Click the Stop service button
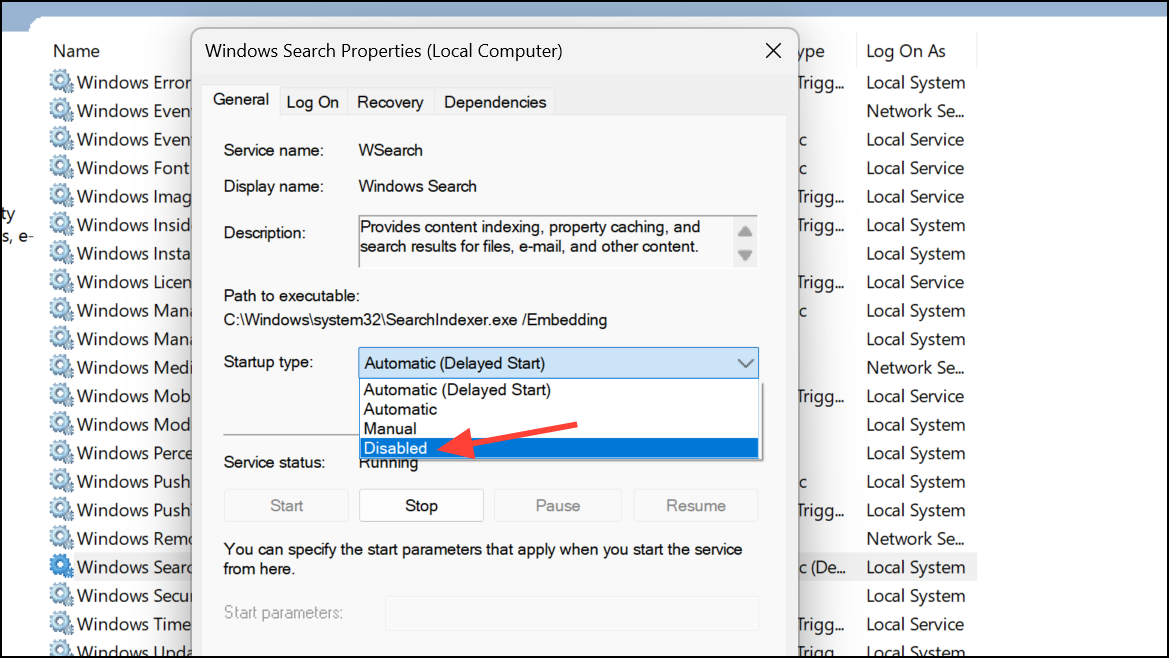This screenshot has height=658, width=1169. click(421, 505)
